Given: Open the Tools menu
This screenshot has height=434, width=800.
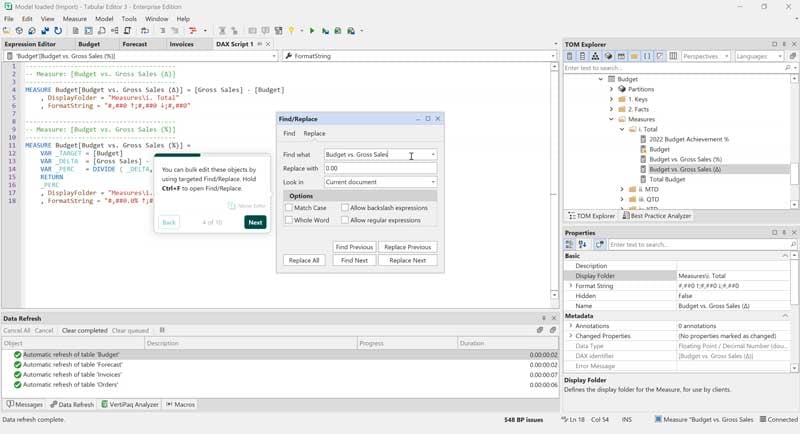Looking at the screenshot, I should coord(129,19).
